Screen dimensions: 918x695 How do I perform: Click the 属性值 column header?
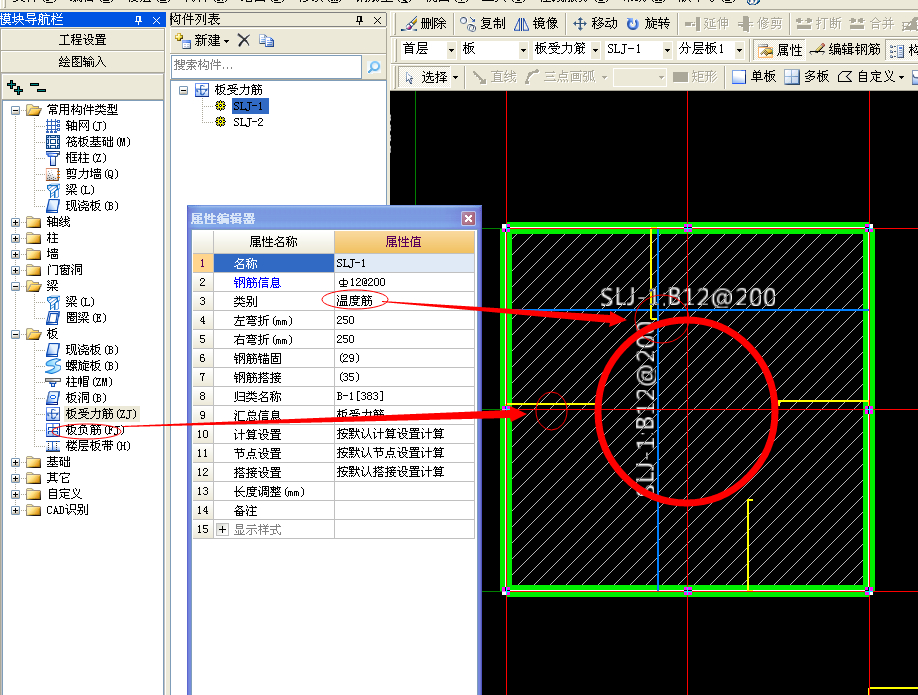(405, 242)
